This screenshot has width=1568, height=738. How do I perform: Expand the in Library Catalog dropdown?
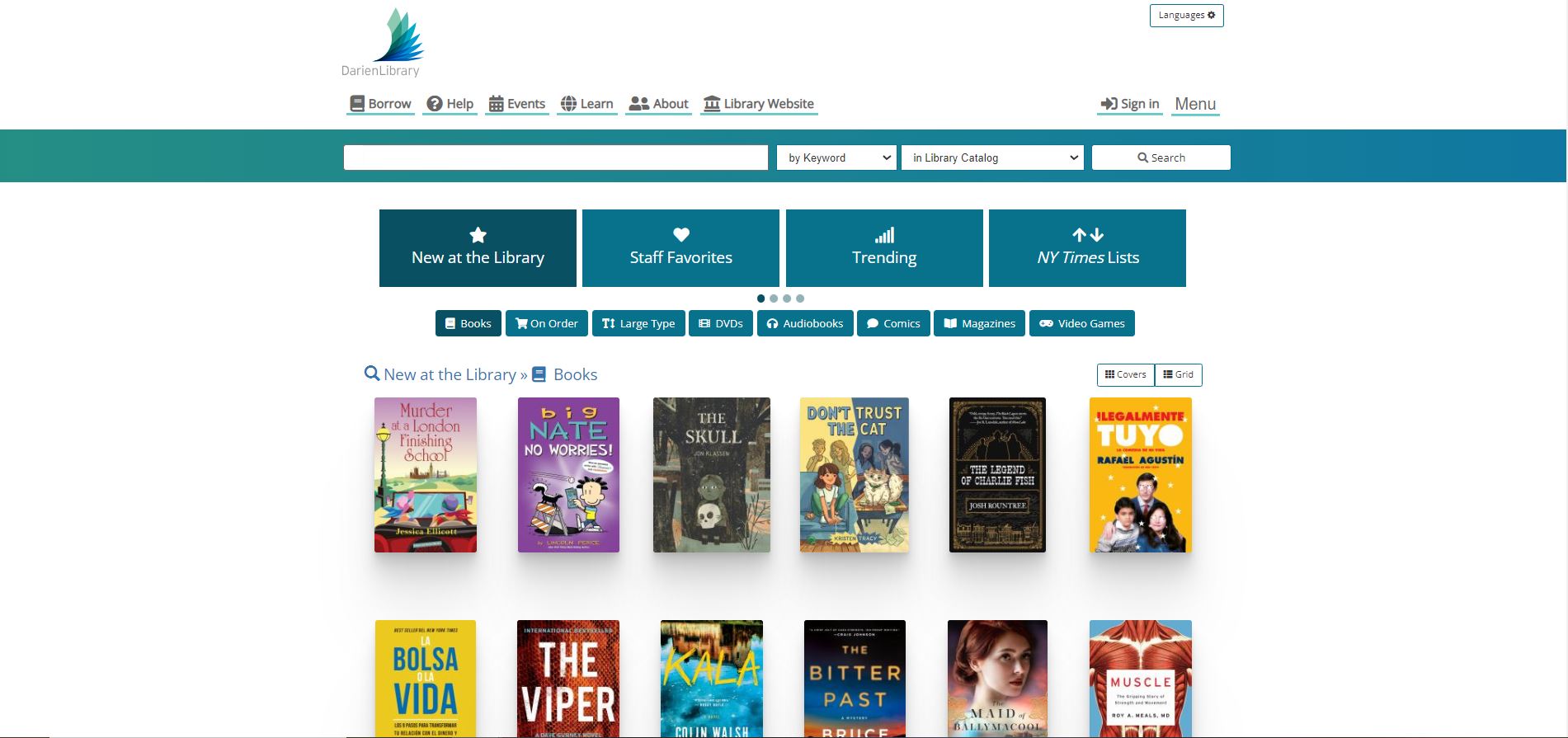coord(992,157)
